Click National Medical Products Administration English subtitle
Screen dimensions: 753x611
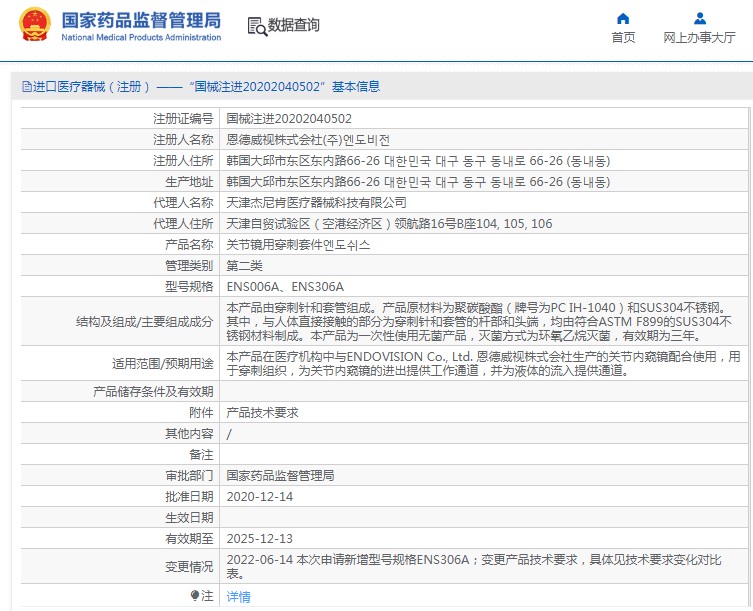(141, 37)
